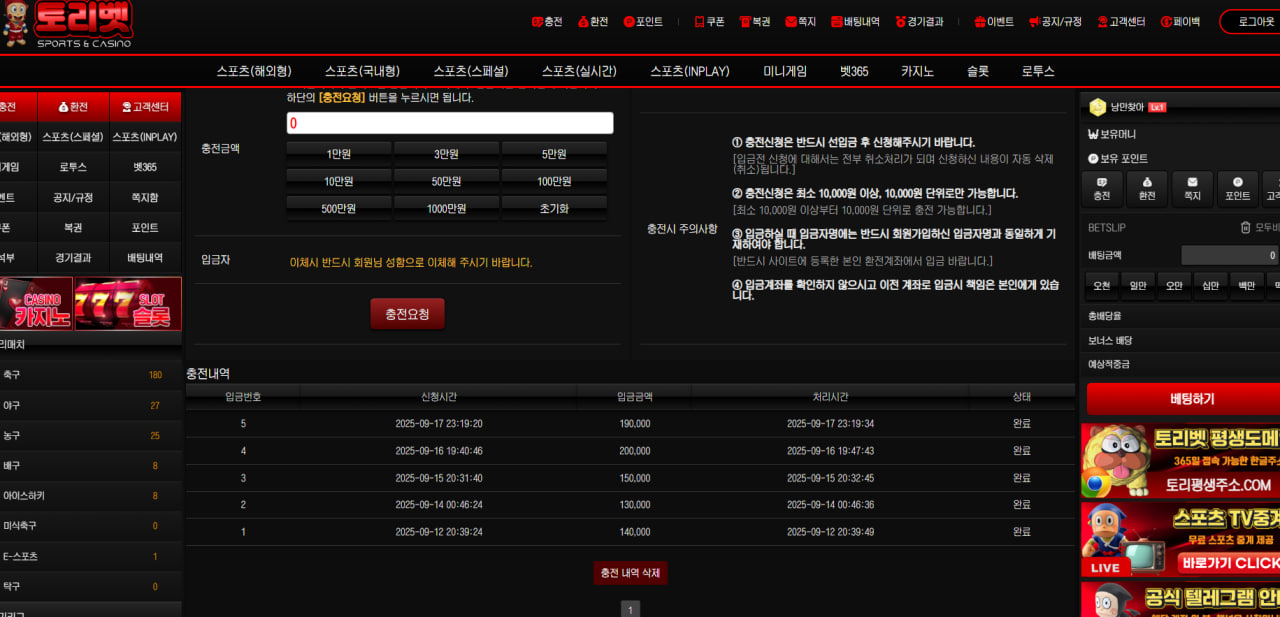The image size is (1280, 617).
Task: Click the trash icon in the BETSLIP header
Action: click(1245, 228)
